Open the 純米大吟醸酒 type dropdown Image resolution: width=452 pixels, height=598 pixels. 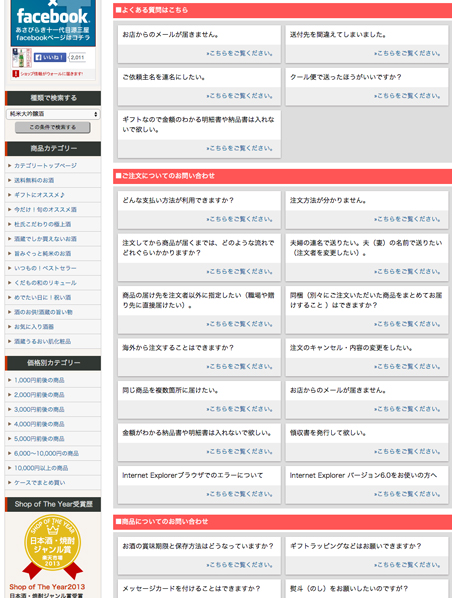[53, 114]
